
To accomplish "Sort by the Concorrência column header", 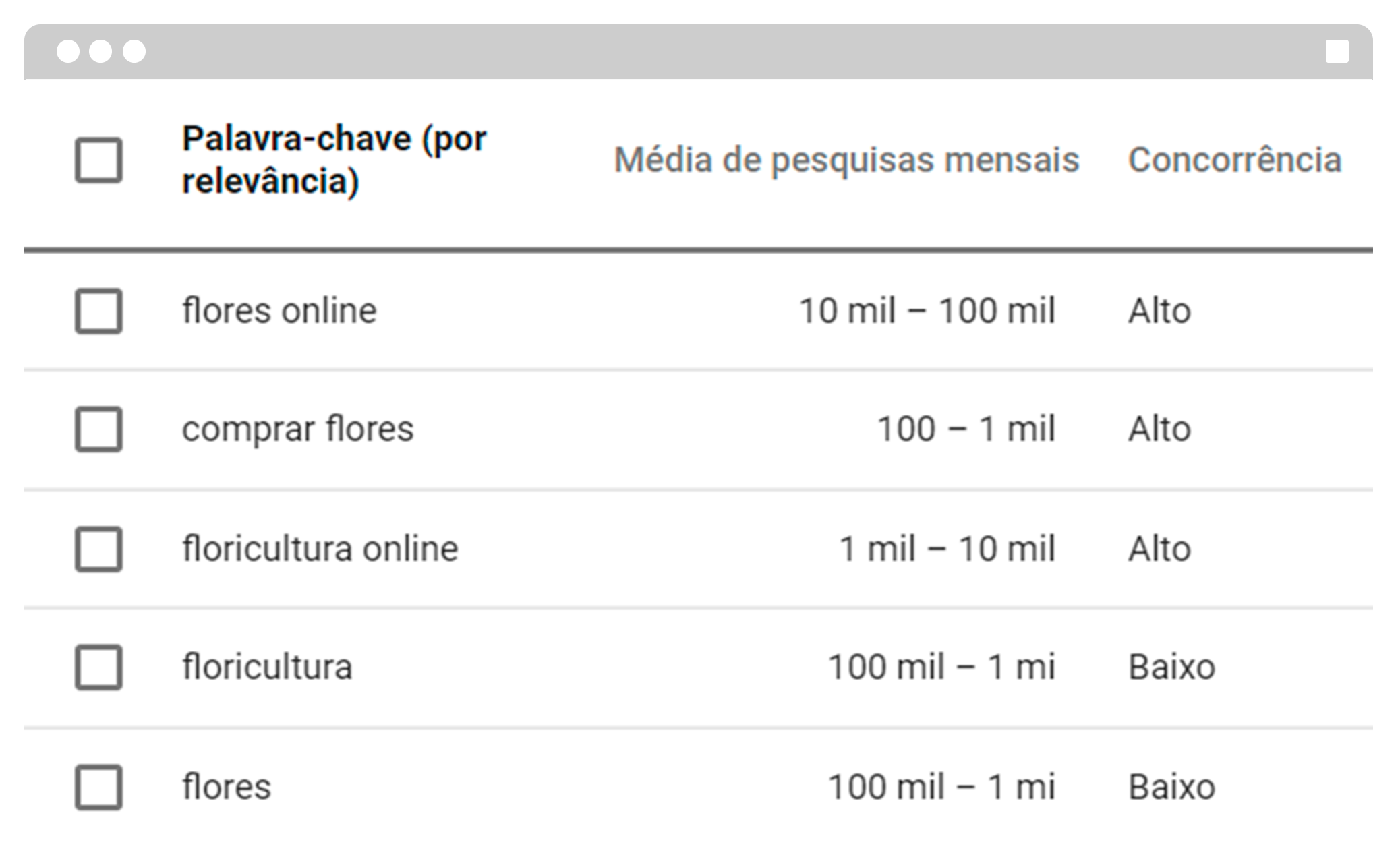I will 1235,160.
